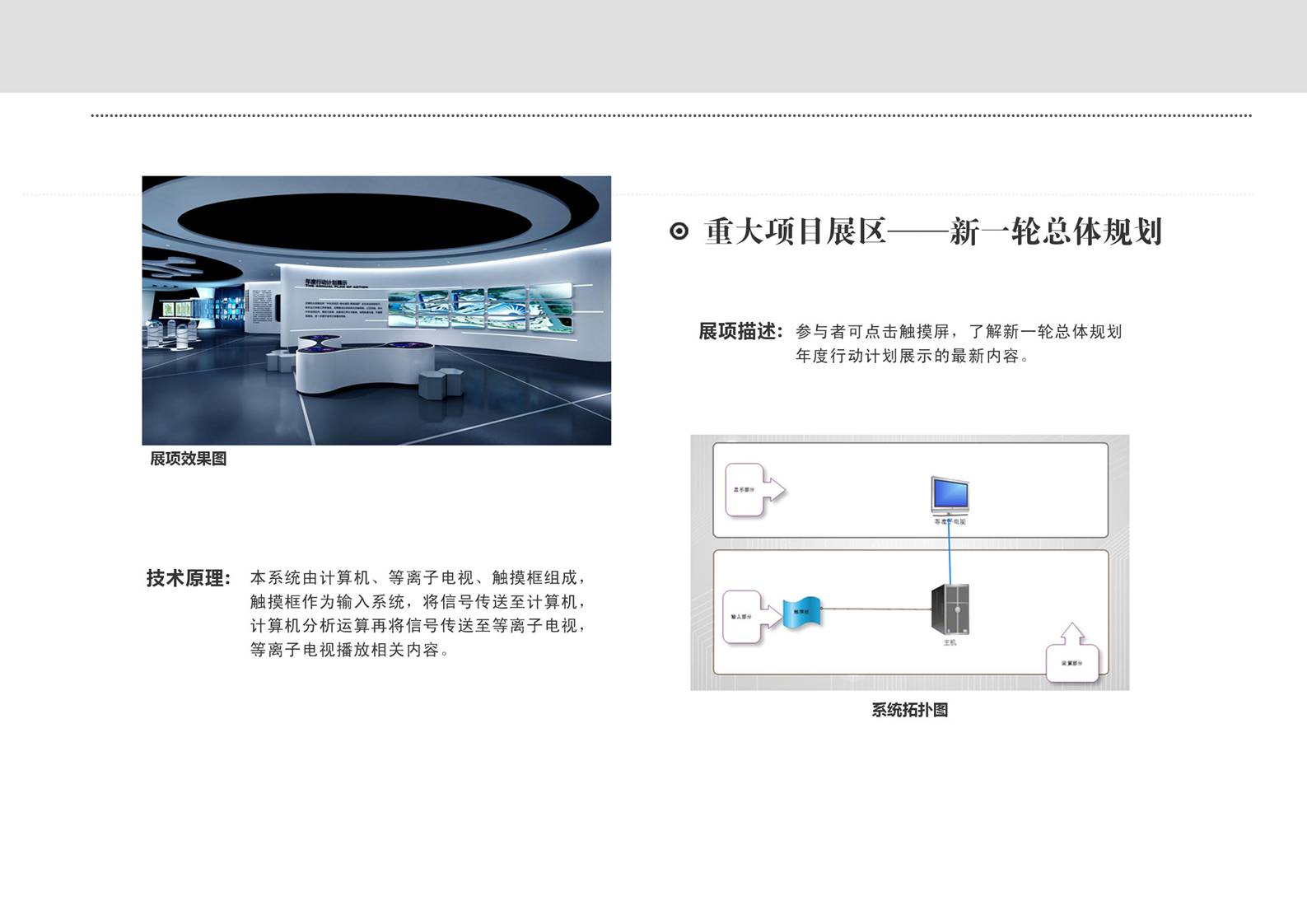
Task: Click the heading 重大项目展区——新一轮总体规划
Action: pos(933,231)
